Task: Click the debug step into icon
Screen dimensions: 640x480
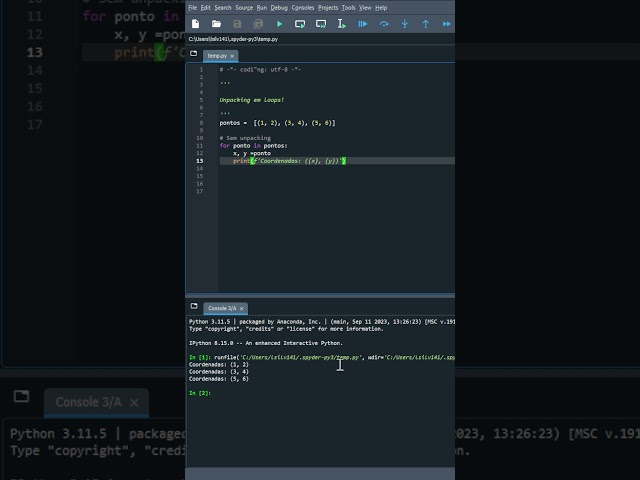Action: click(x=404, y=24)
